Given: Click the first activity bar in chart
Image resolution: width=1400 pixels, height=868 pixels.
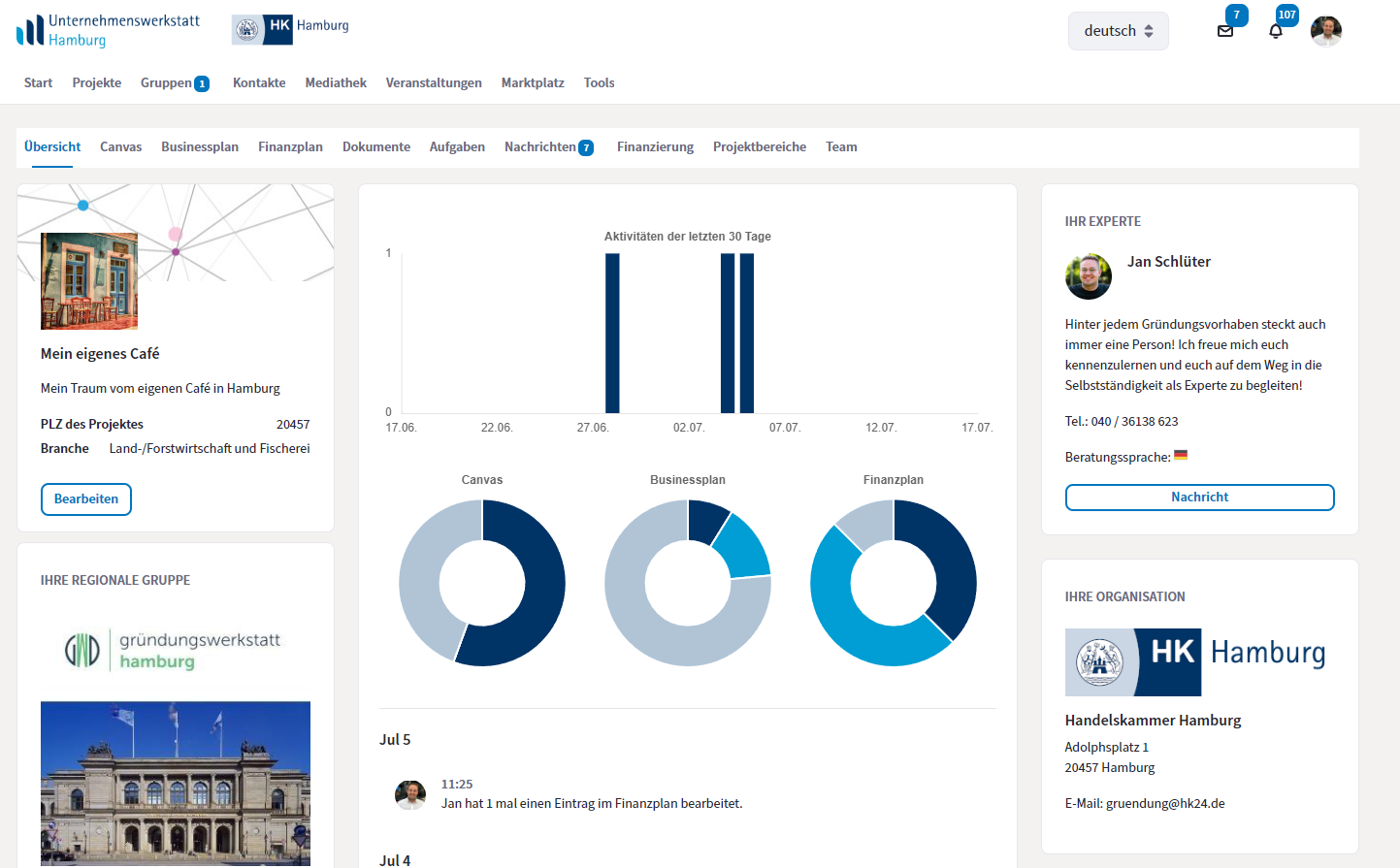Looking at the screenshot, I should tap(612, 333).
